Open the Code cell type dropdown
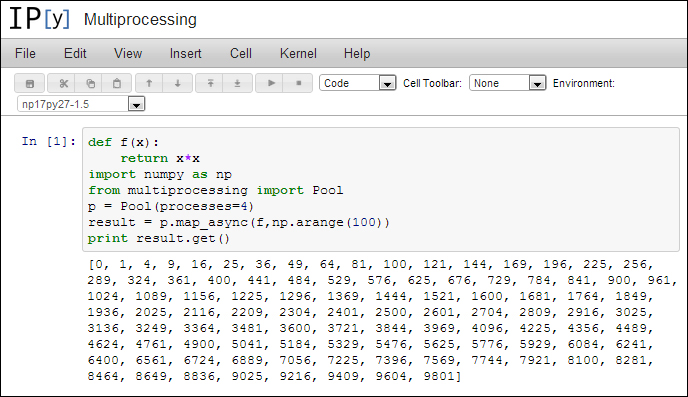Screen dimensions: 688x397 pyautogui.click(x=358, y=83)
